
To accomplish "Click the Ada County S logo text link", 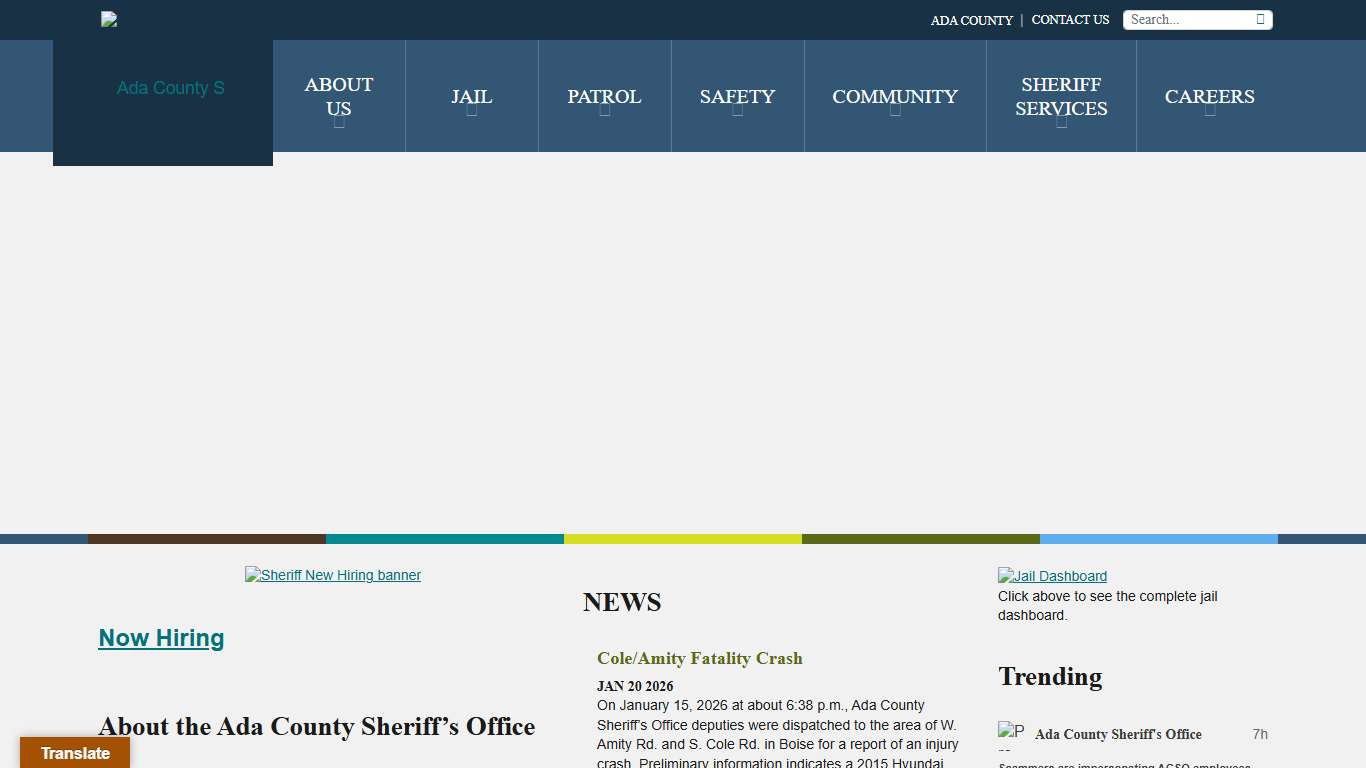I will (170, 88).
